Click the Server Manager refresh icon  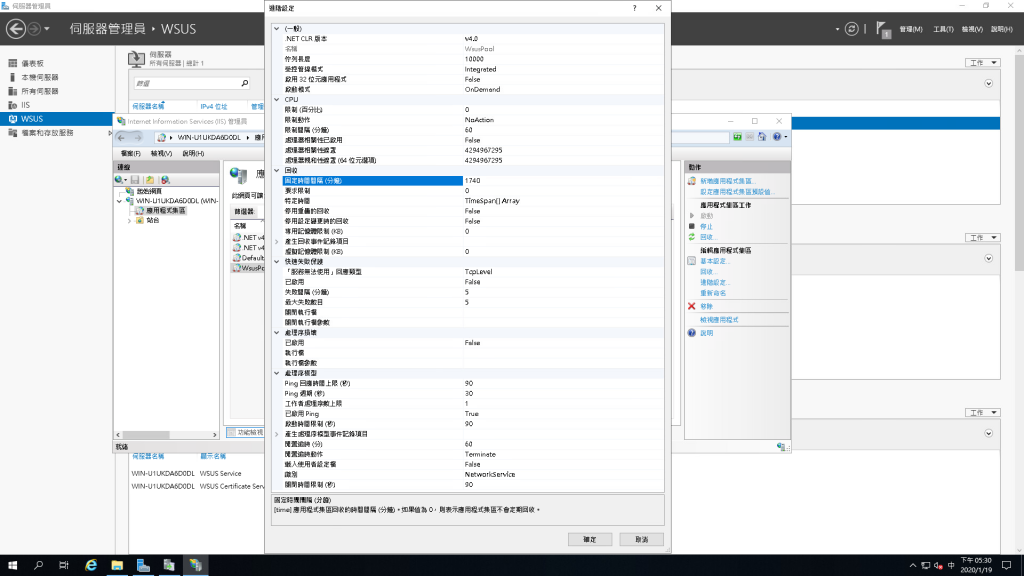852,29
